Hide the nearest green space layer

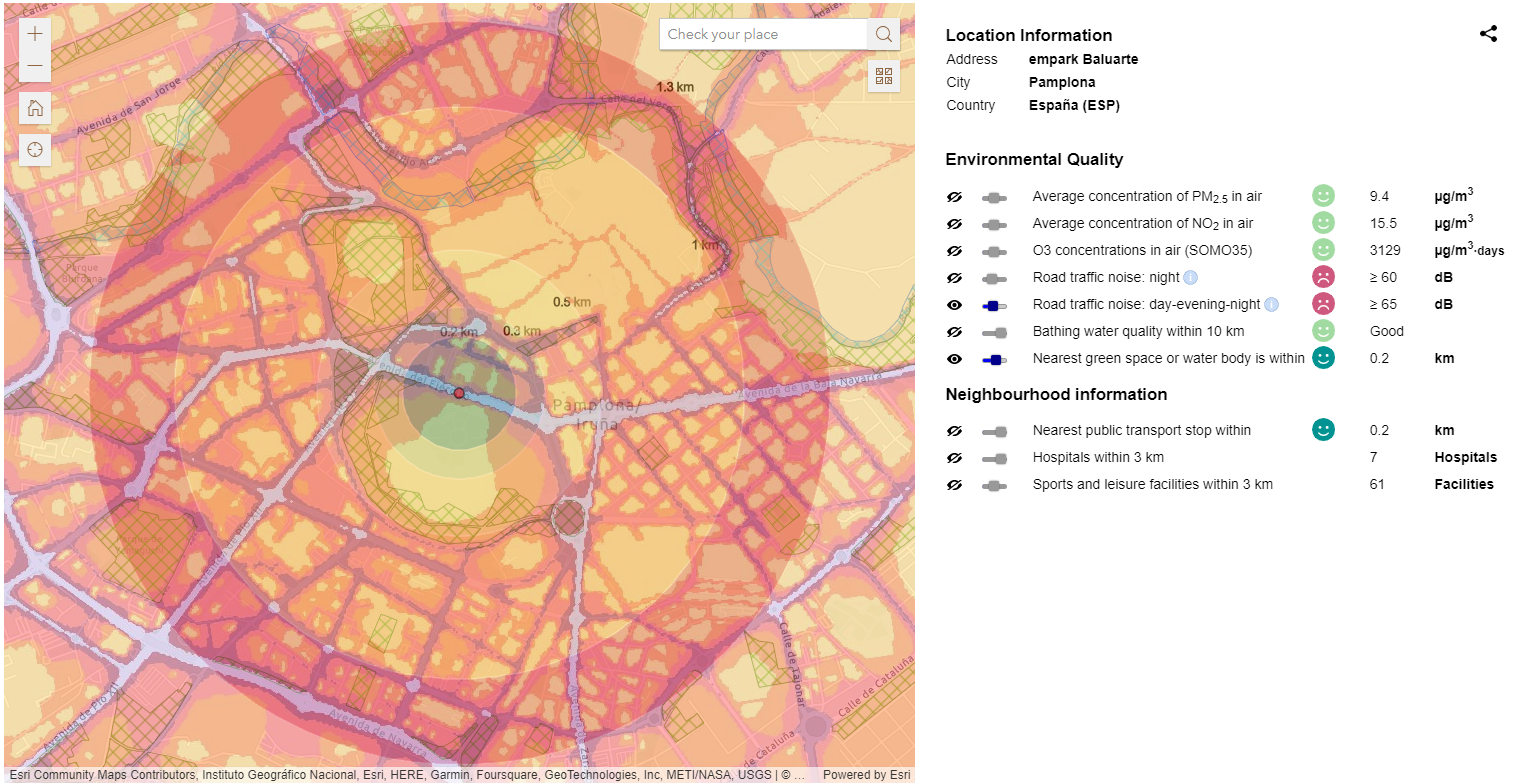coord(954,359)
